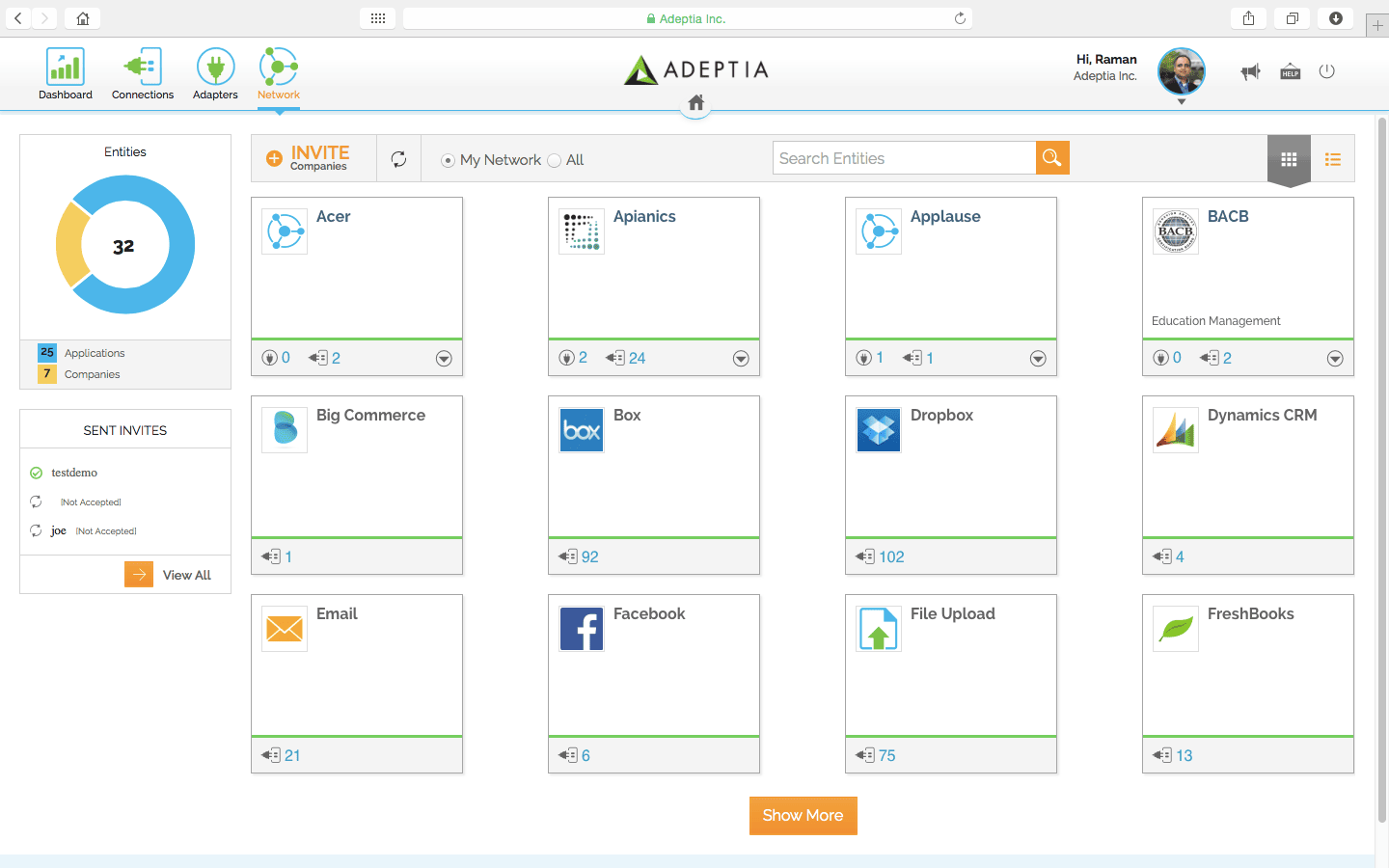
Task: Expand details for the Acer card
Action: 444,358
